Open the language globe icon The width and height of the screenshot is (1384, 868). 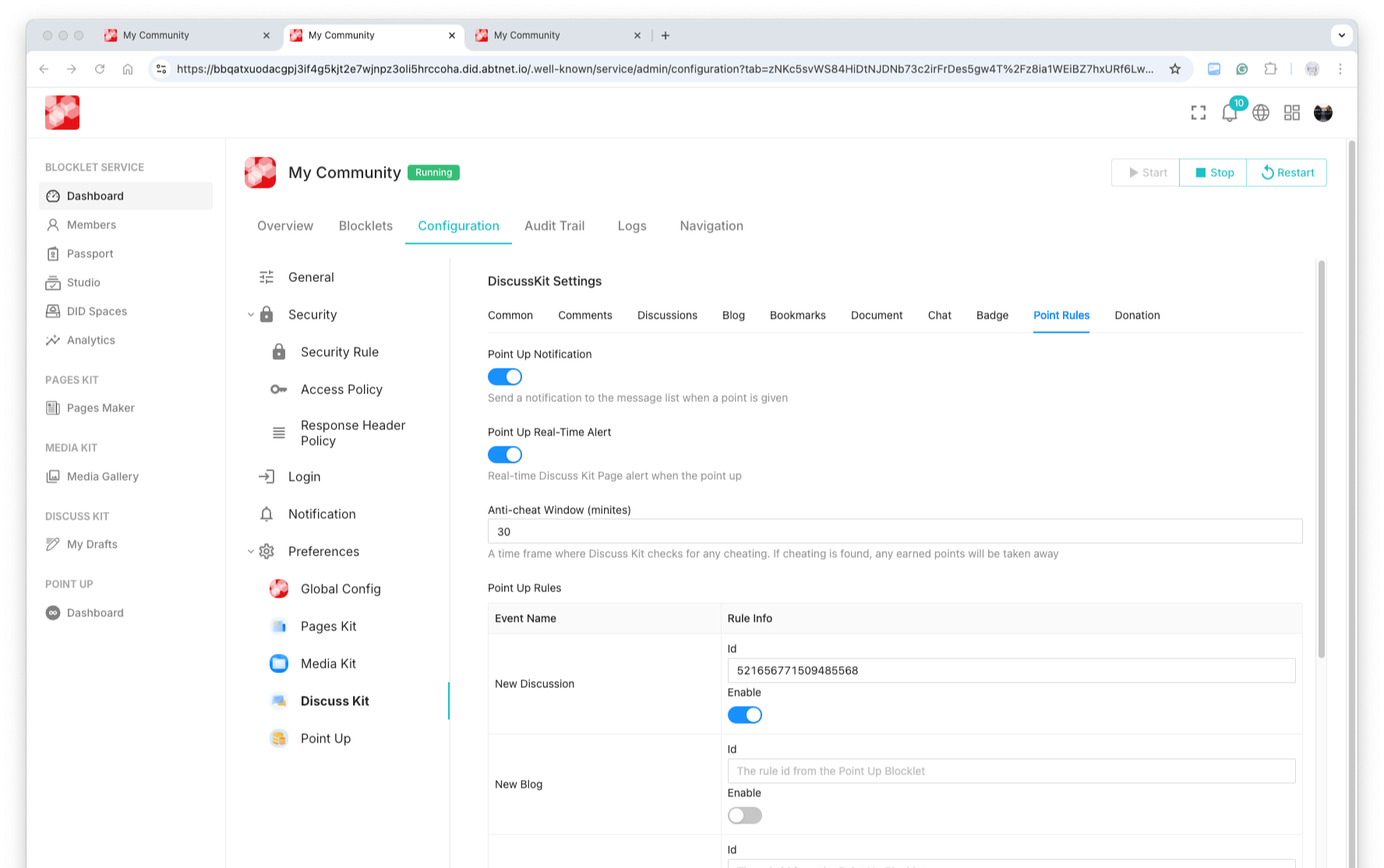[1260, 113]
